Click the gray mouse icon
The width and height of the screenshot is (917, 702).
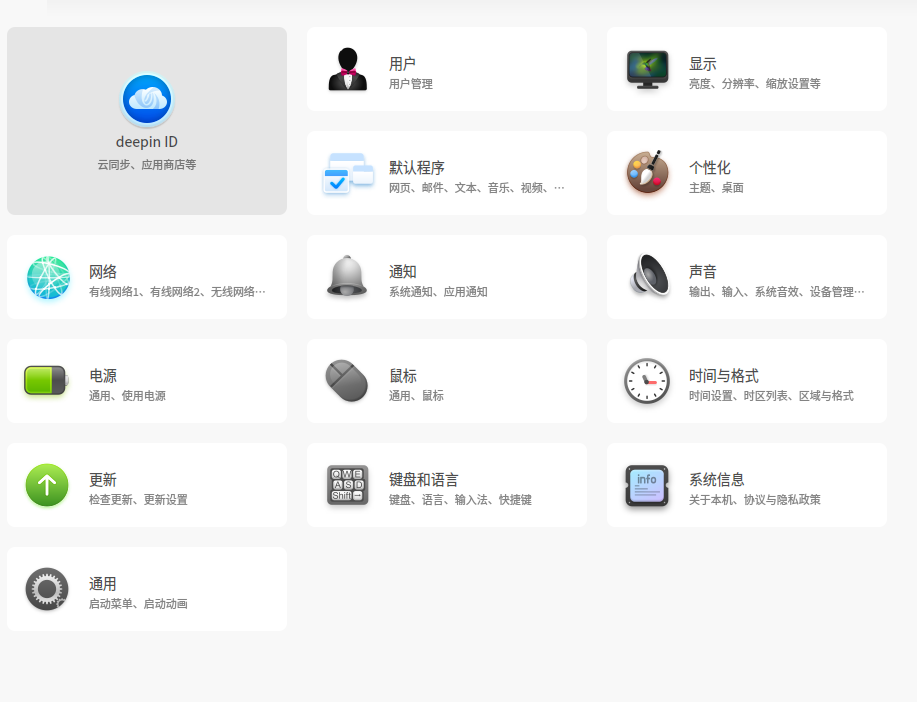pos(347,381)
